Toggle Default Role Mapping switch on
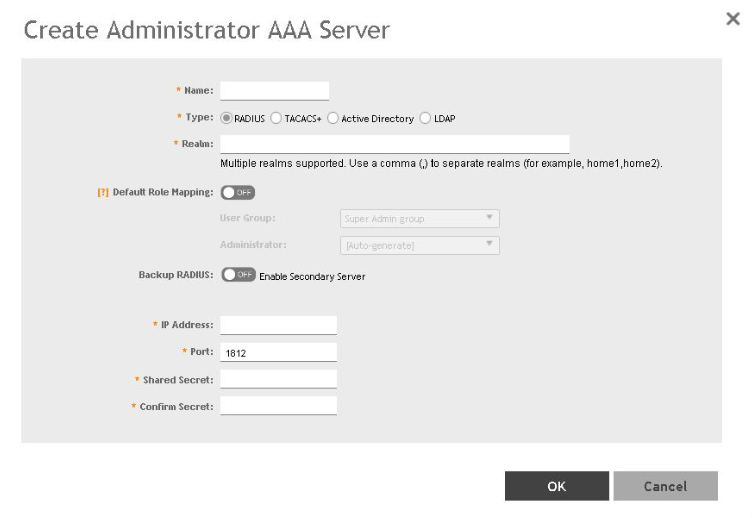The width and height of the screenshot is (752, 518). (x=238, y=192)
